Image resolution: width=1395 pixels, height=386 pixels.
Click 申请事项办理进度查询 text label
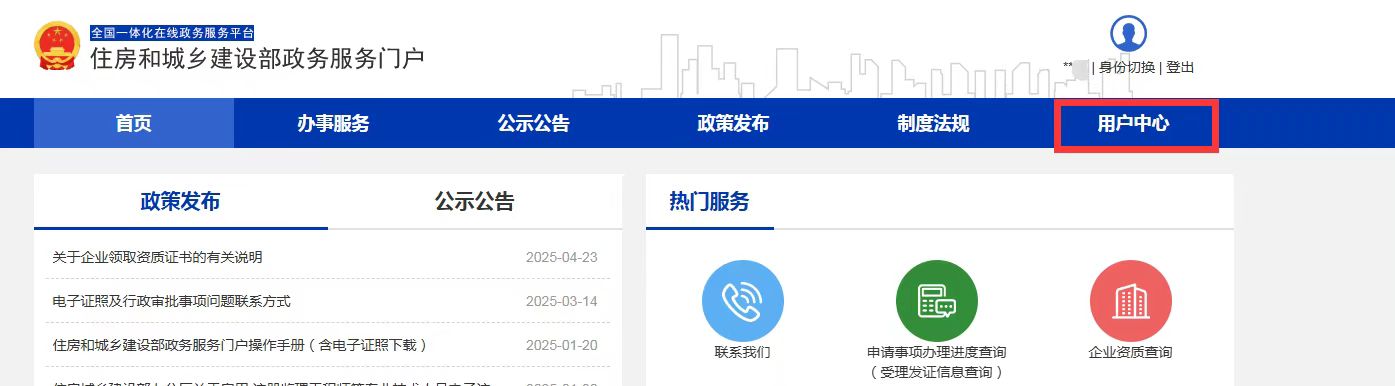[937, 353]
